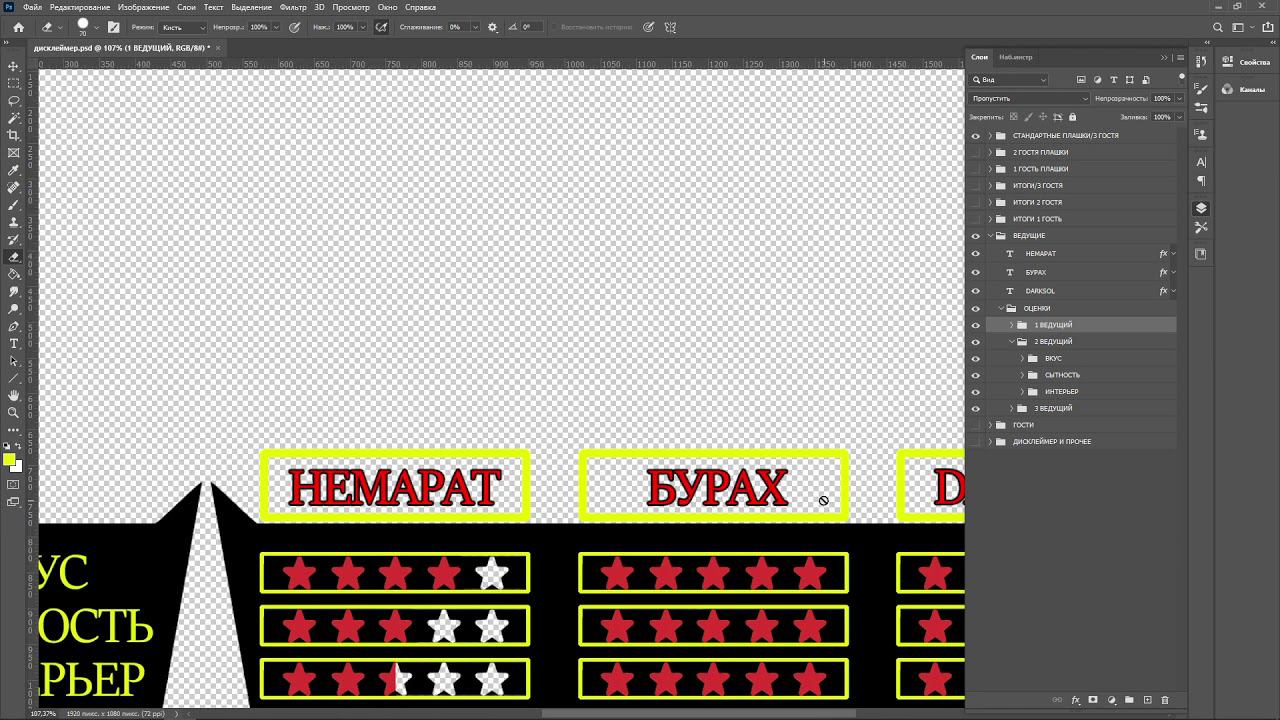
Task: Open the blend mode dropdown Пропустить
Action: click(x=1029, y=98)
